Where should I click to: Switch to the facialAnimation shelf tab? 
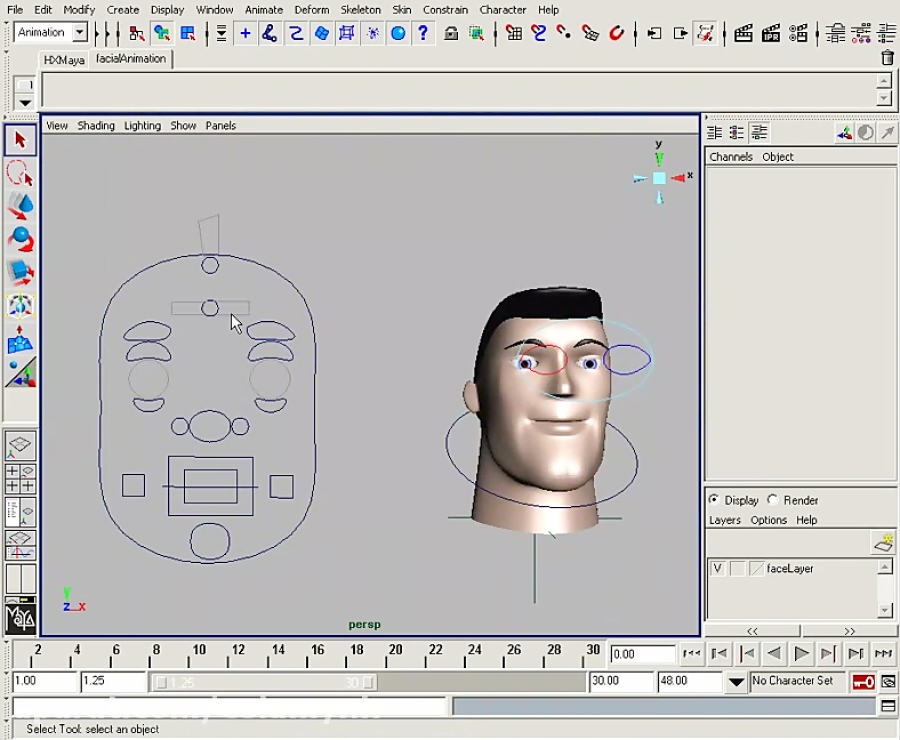[x=130, y=59]
